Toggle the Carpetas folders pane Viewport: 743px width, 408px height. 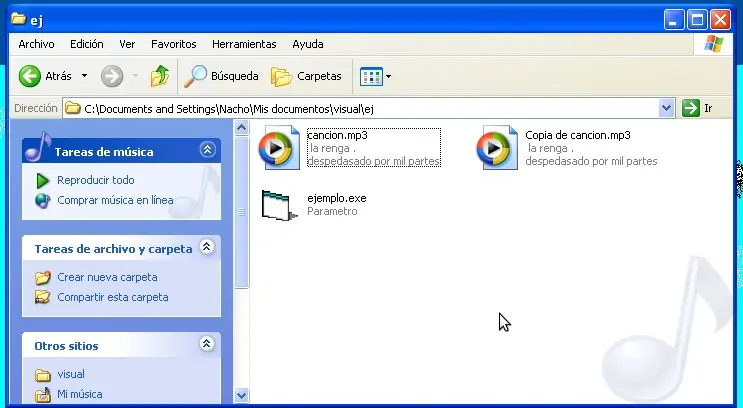coord(306,76)
